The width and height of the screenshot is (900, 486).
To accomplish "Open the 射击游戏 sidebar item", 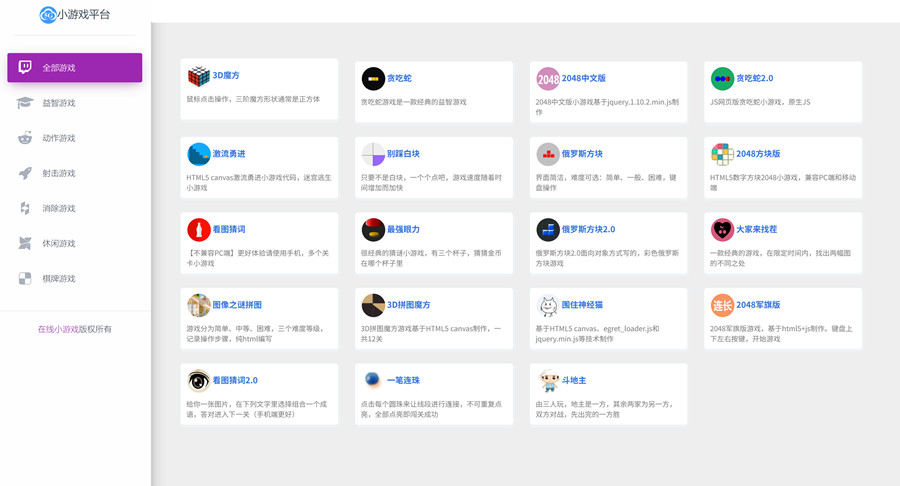I will (x=59, y=173).
